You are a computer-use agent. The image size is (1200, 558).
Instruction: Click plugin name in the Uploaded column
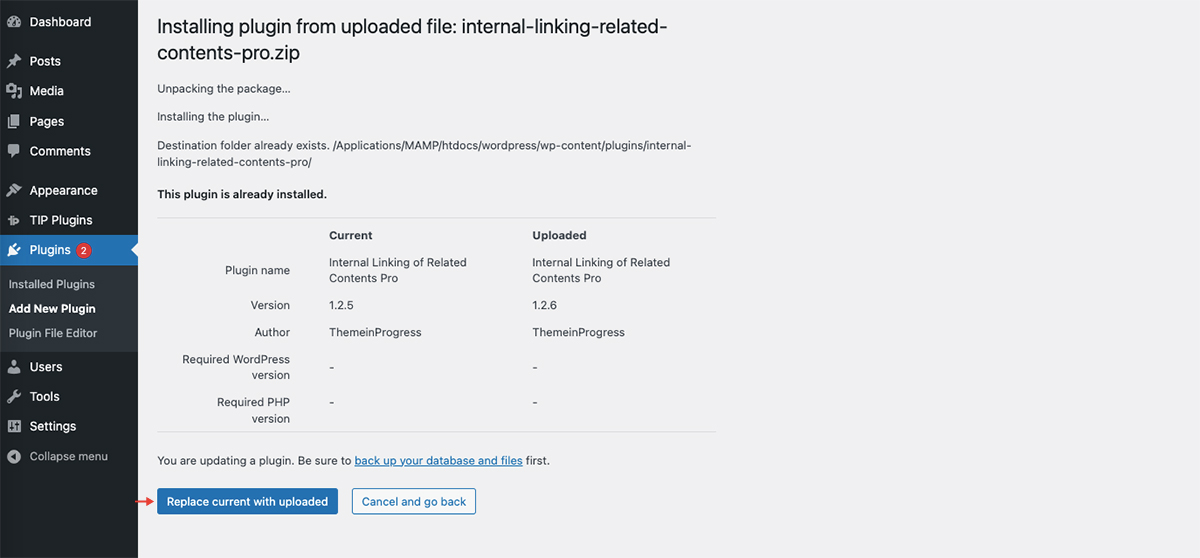[x=601, y=270]
